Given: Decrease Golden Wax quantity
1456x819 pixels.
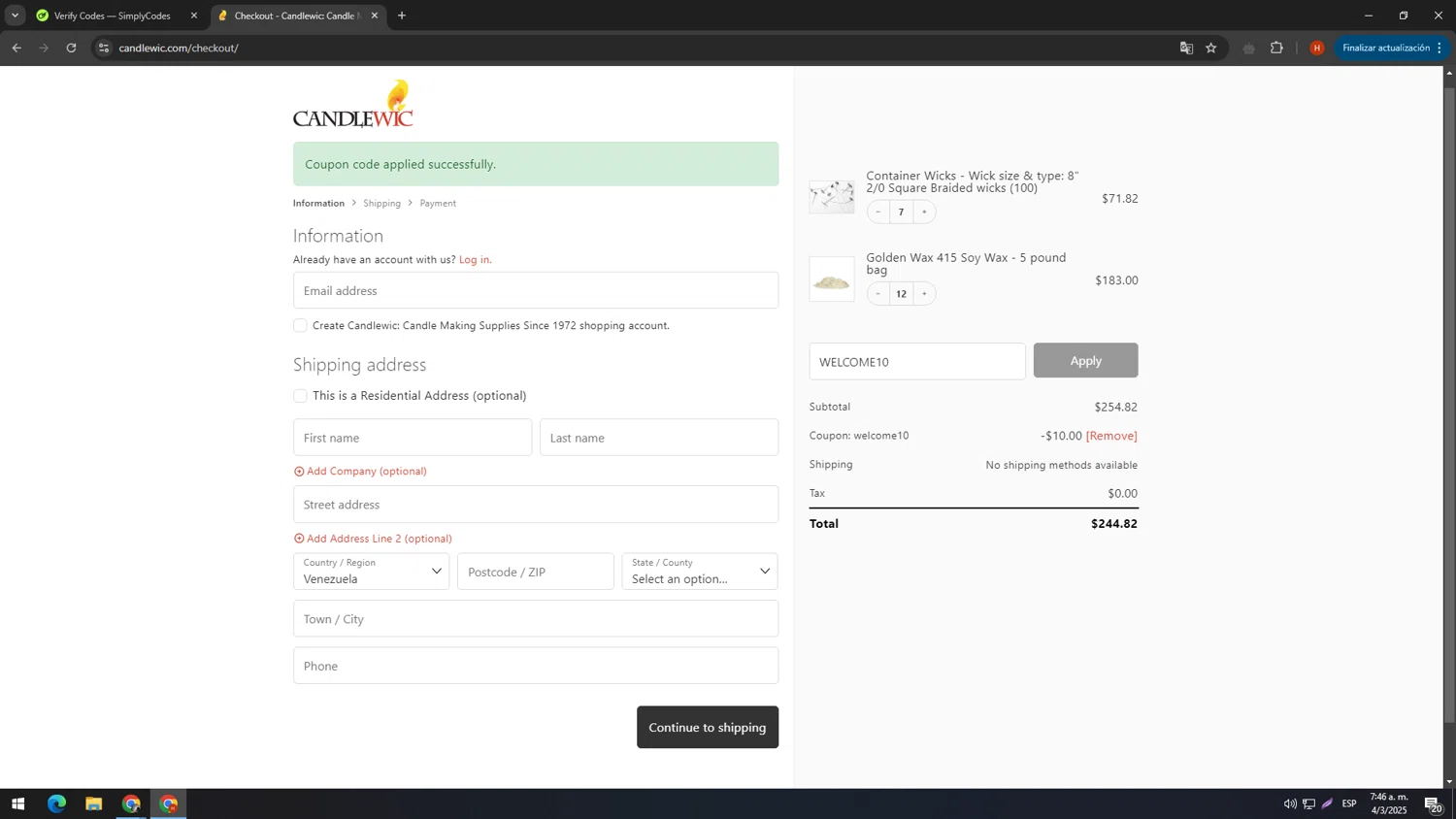Looking at the screenshot, I should pos(878,293).
